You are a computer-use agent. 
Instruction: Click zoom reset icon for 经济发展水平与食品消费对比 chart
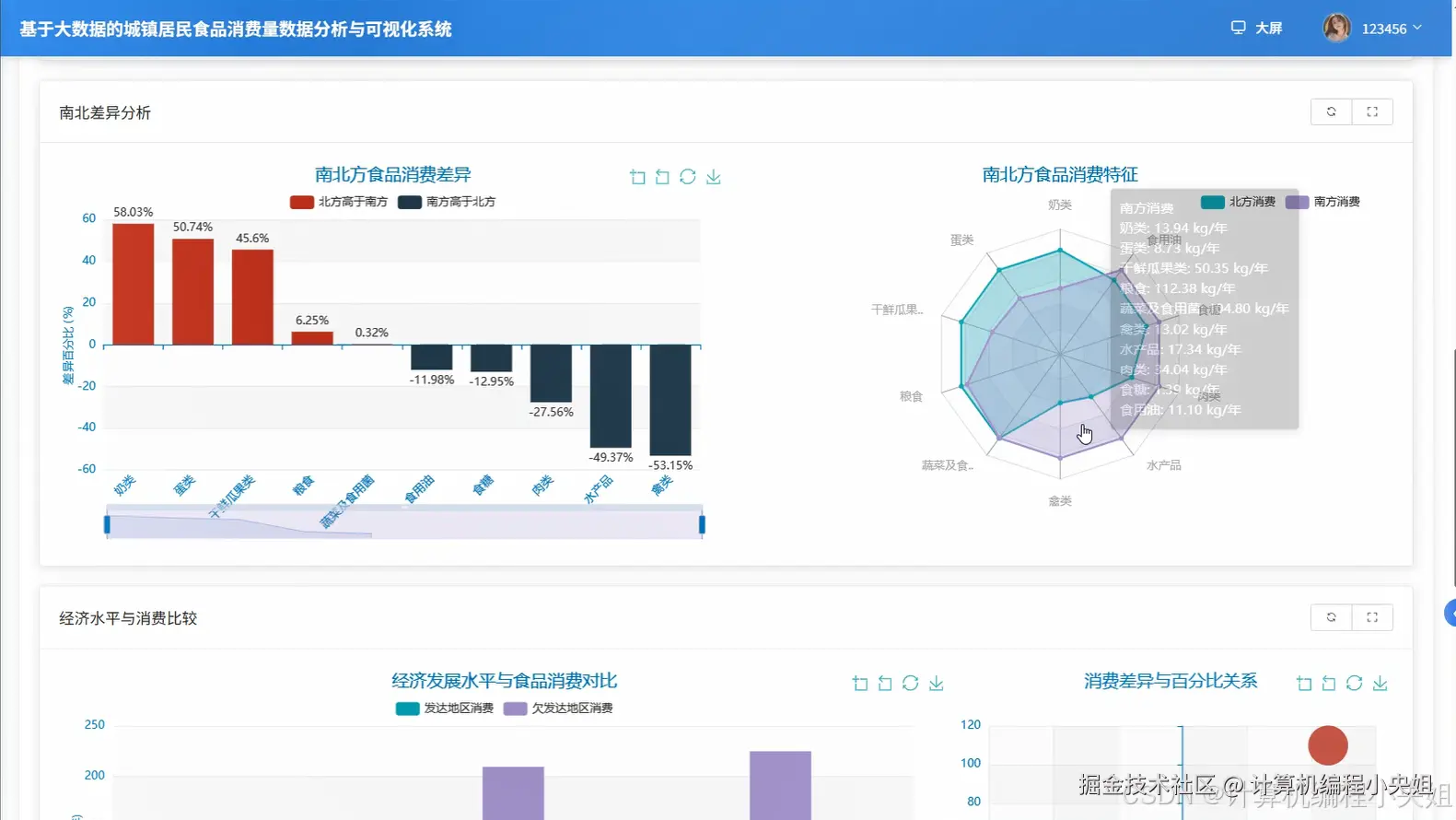(885, 683)
